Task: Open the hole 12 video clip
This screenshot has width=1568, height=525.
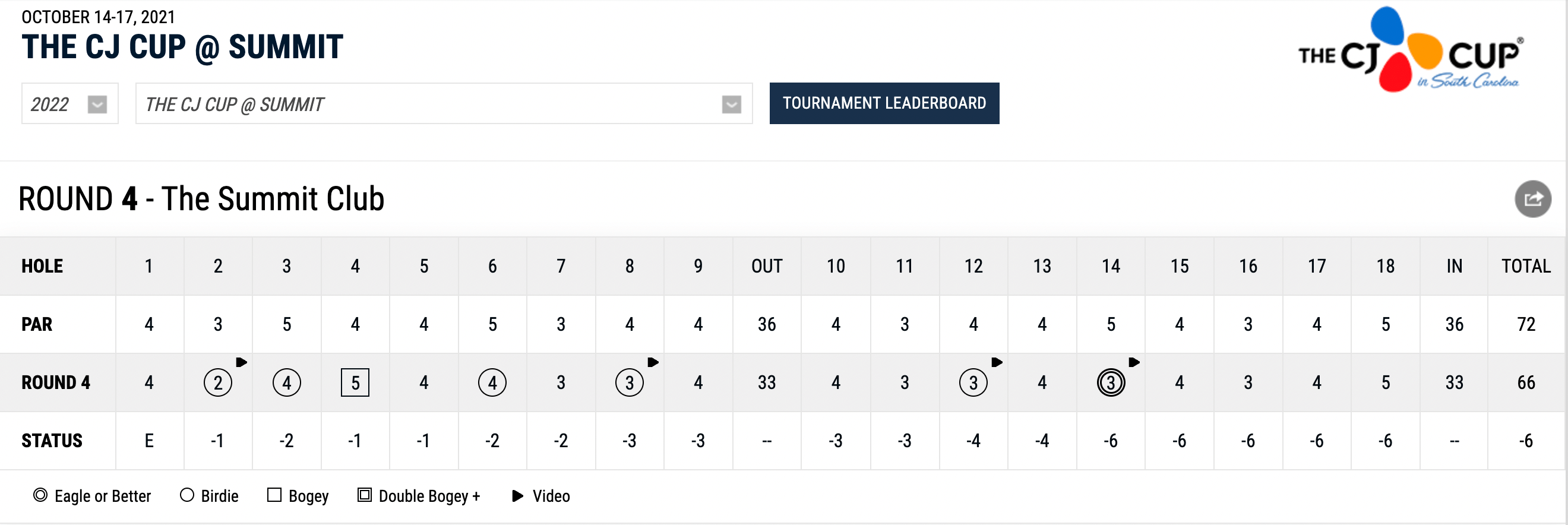Action: click(x=996, y=361)
